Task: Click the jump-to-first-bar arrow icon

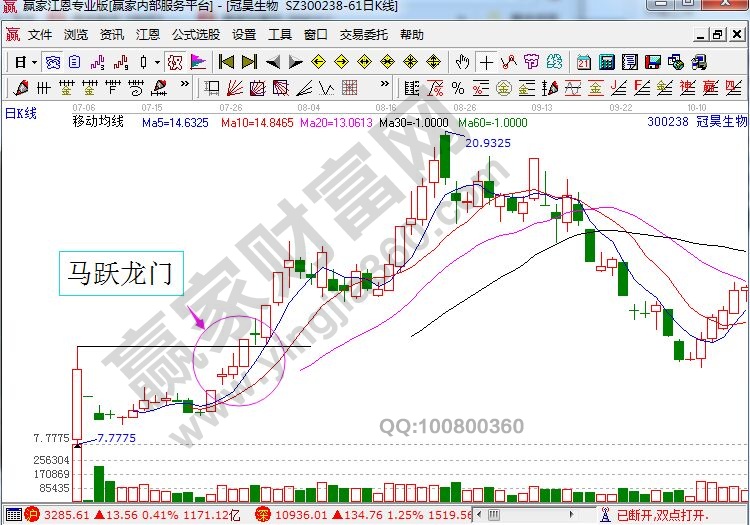Action: [227, 62]
